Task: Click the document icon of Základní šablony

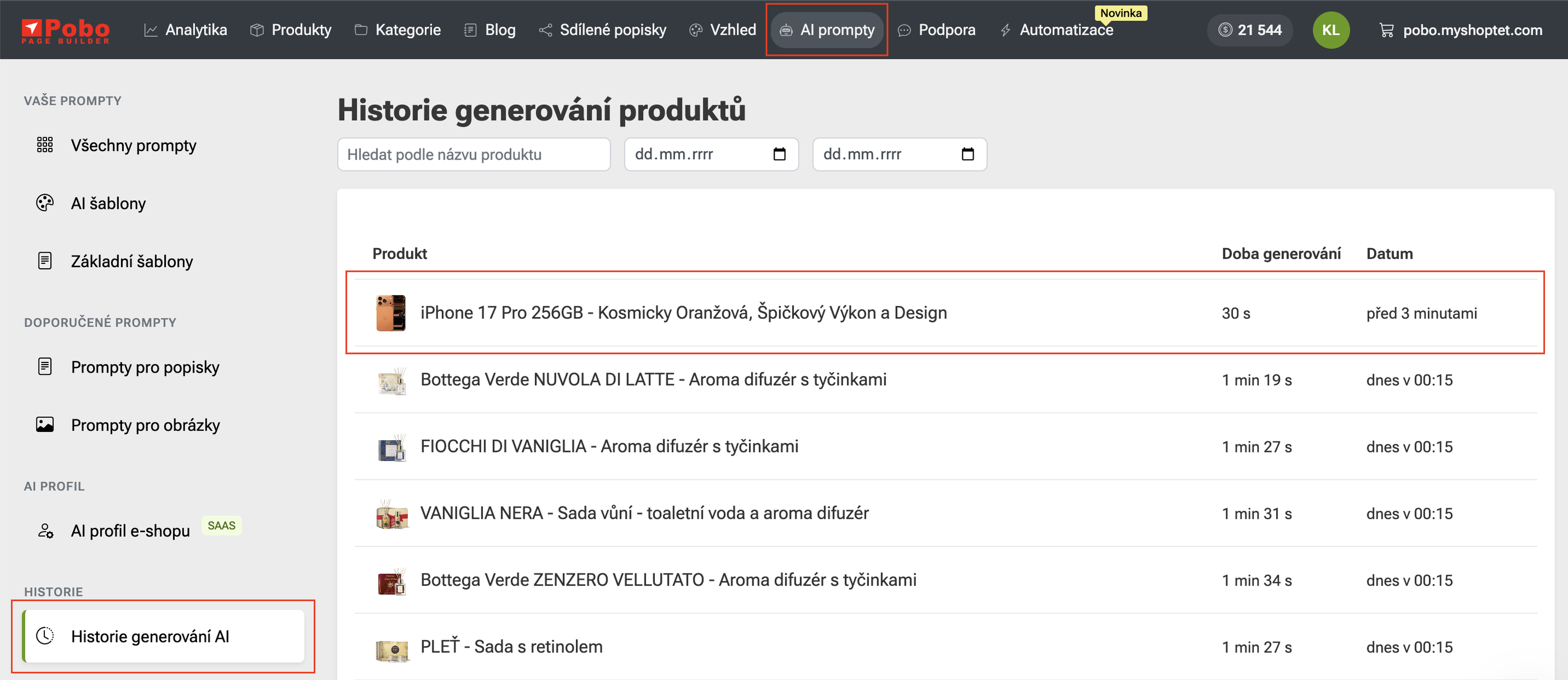Action: click(x=45, y=260)
